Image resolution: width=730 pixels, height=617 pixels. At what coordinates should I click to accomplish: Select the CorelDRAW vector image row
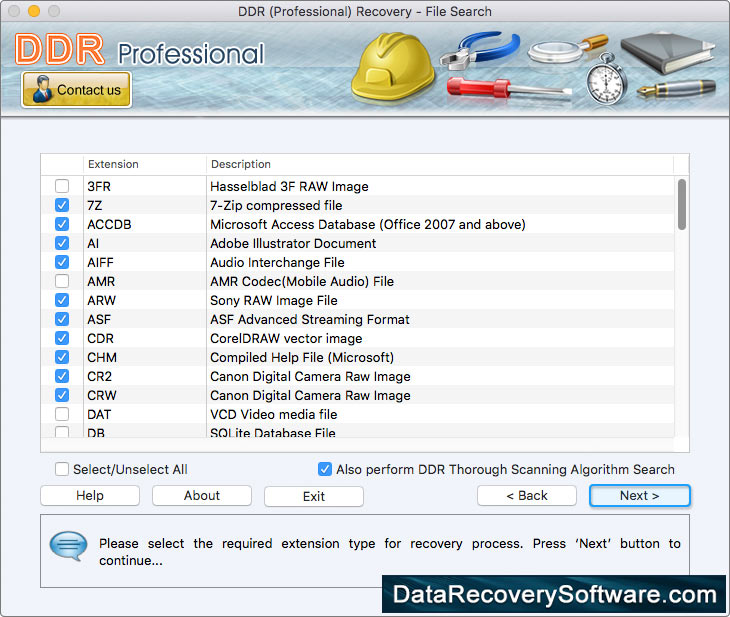click(x=358, y=338)
